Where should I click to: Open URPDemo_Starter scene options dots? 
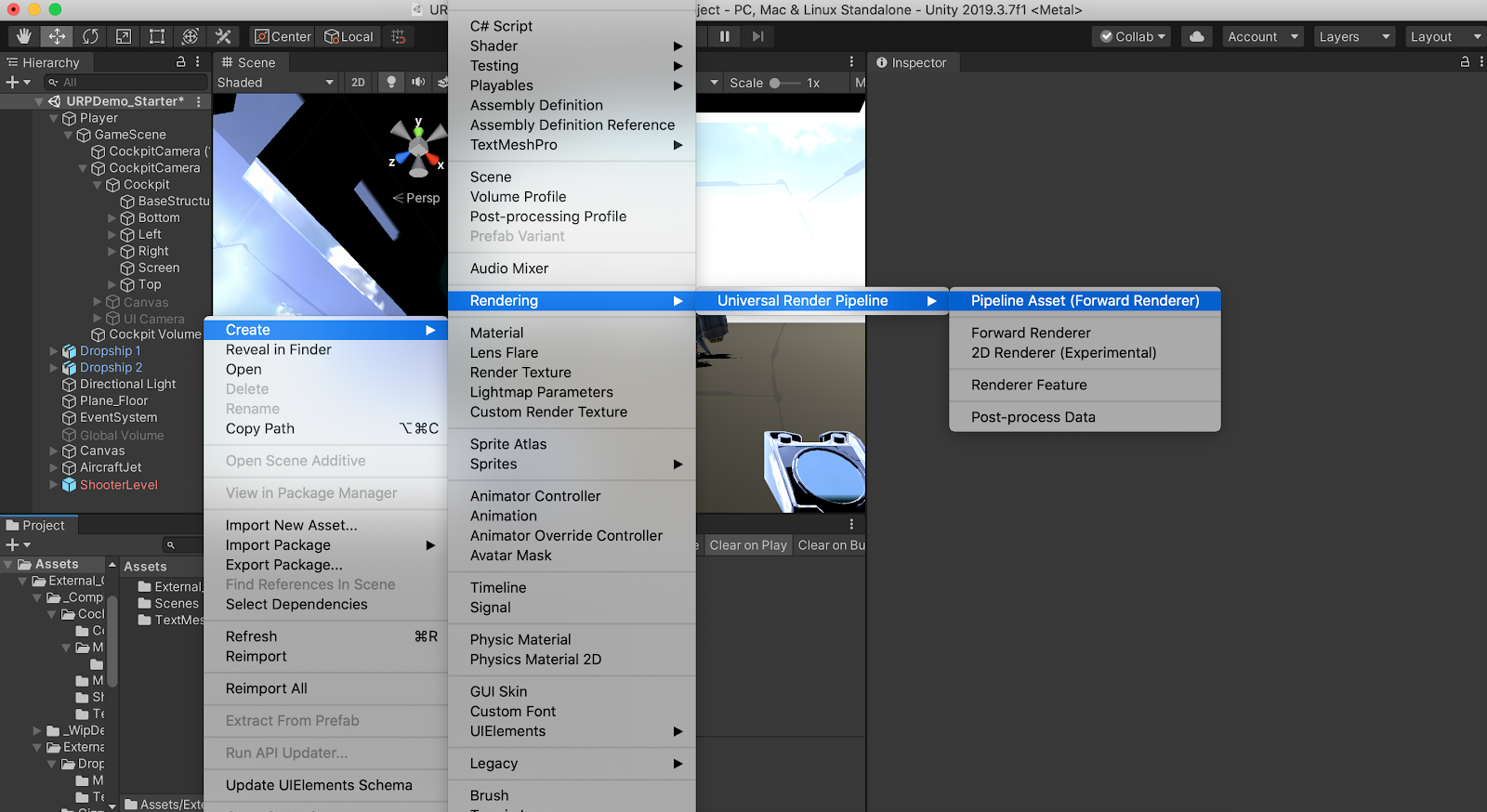198,101
